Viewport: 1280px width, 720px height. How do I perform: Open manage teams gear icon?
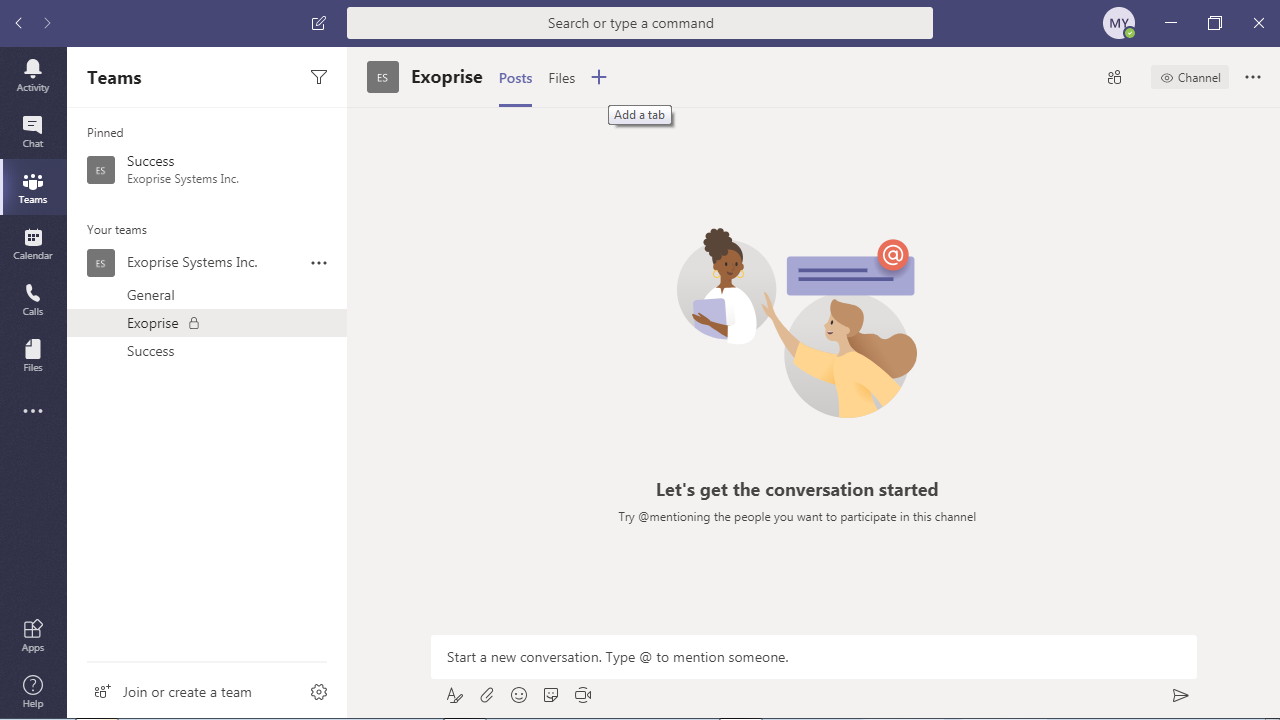(319, 691)
